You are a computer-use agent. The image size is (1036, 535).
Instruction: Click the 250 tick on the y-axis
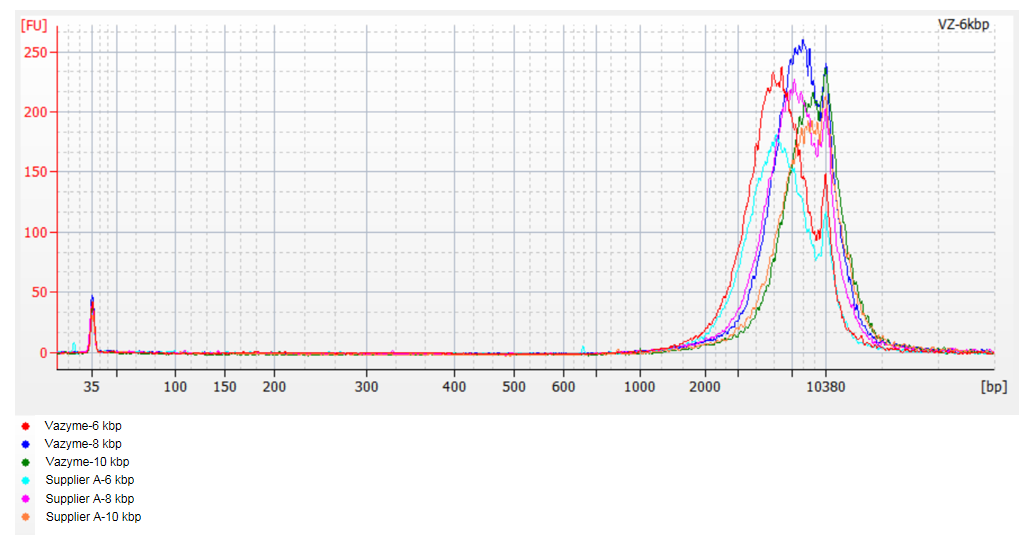tap(36, 52)
